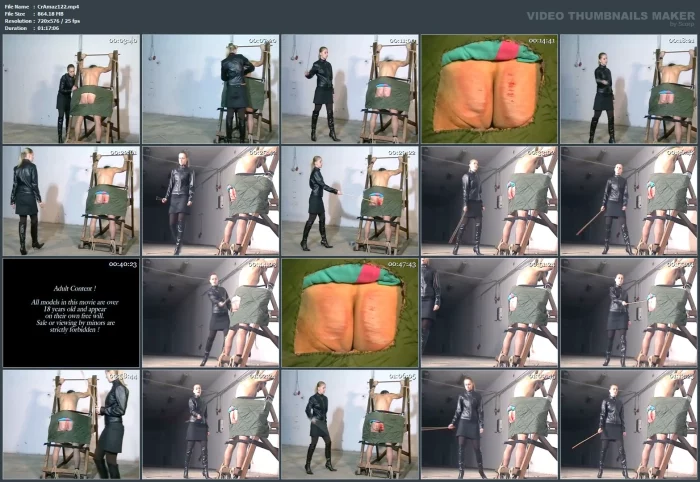Open the last thumbnail in the bottom row
The width and height of the screenshot is (700, 482).
(x=628, y=423)
